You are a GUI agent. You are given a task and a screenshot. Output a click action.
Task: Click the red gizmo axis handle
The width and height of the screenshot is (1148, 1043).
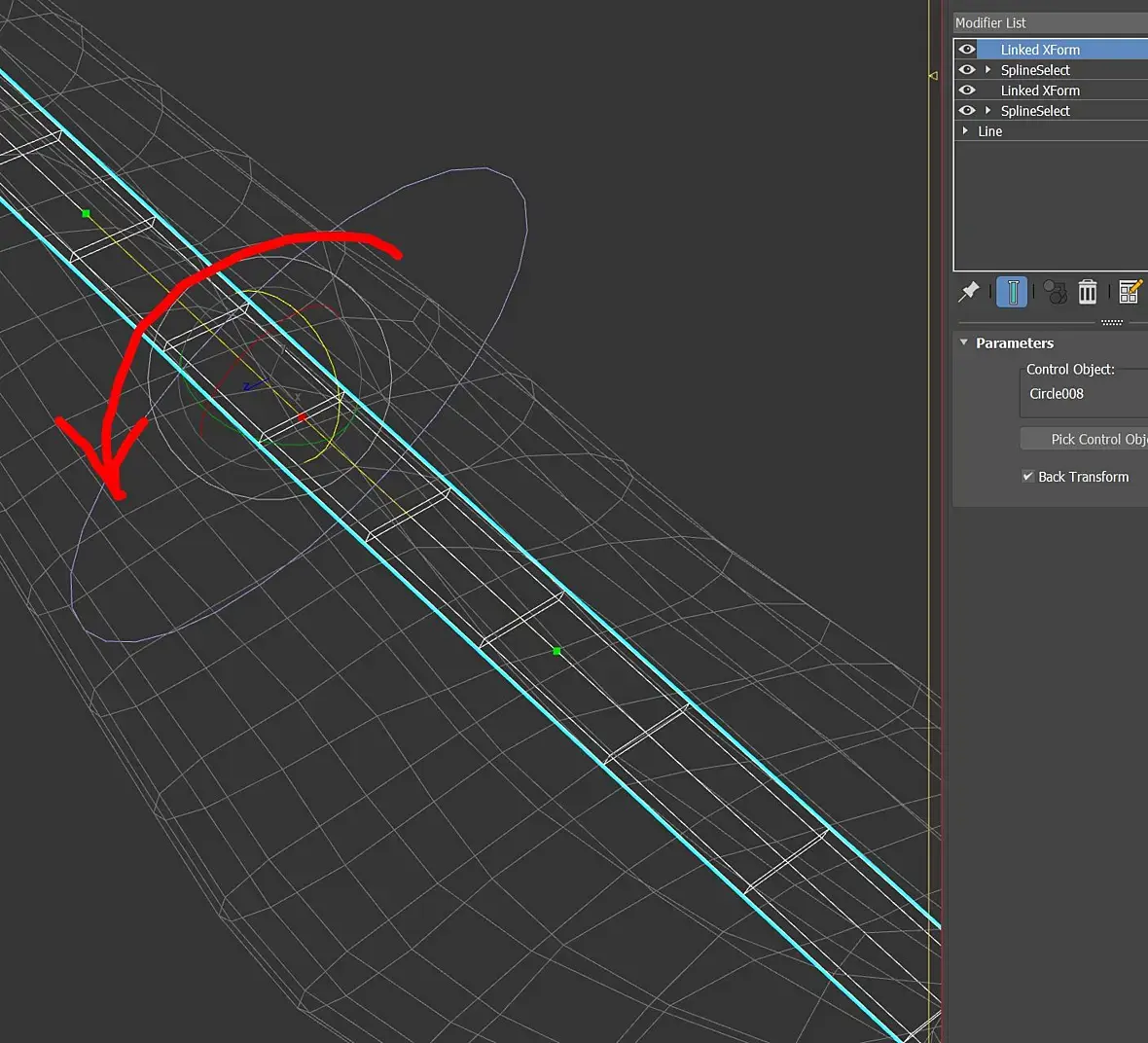pyautogui.click(x=303, y=416)
